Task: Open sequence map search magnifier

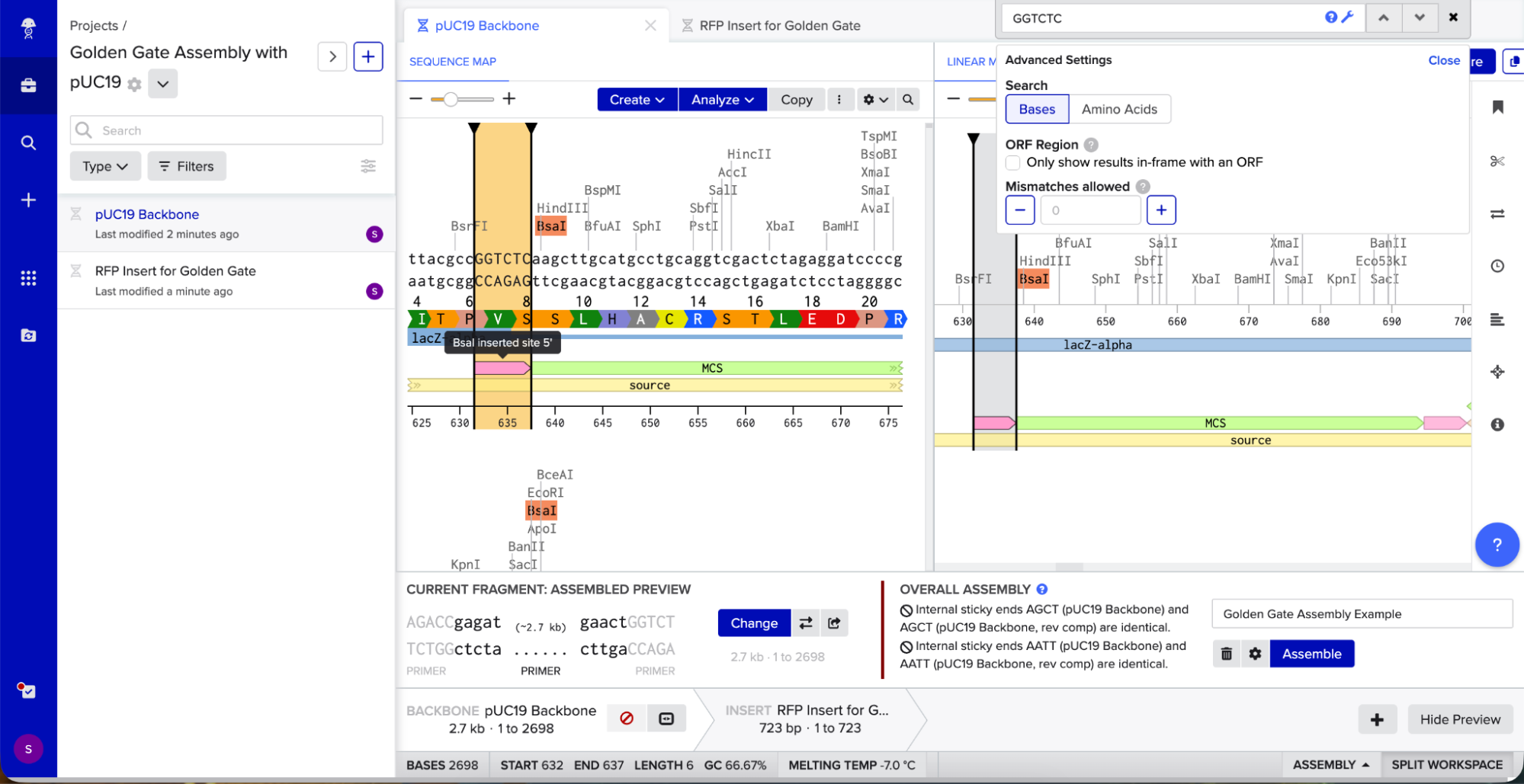Action: 908,99
